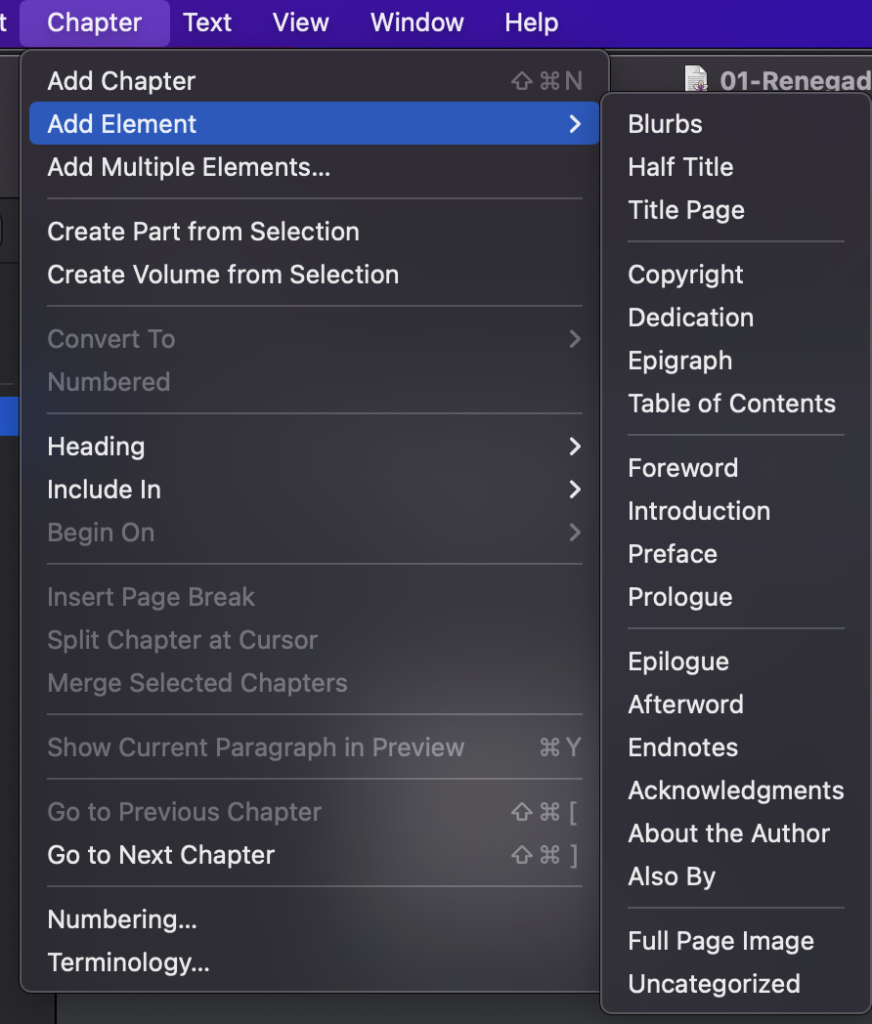Add an About the Author element
This screenshot has width=872, height=1024.
728,833
